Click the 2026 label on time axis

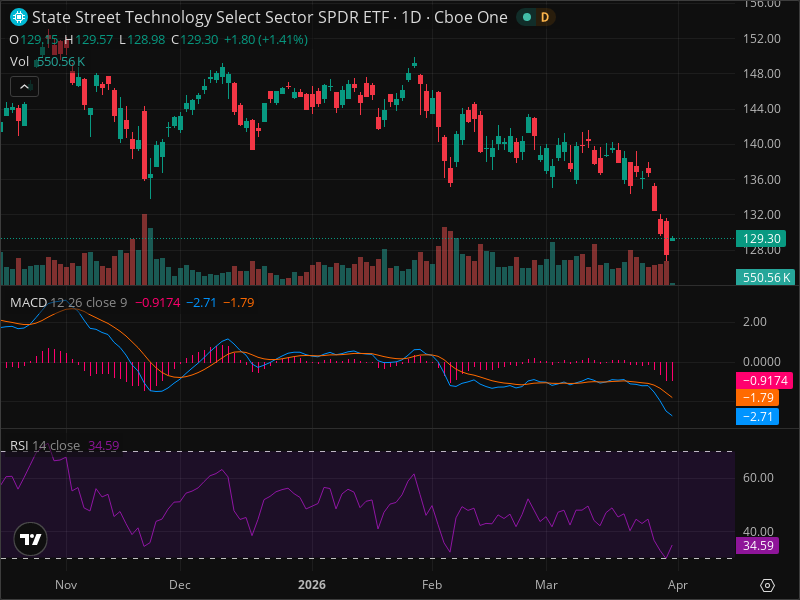tap(312, 585)
